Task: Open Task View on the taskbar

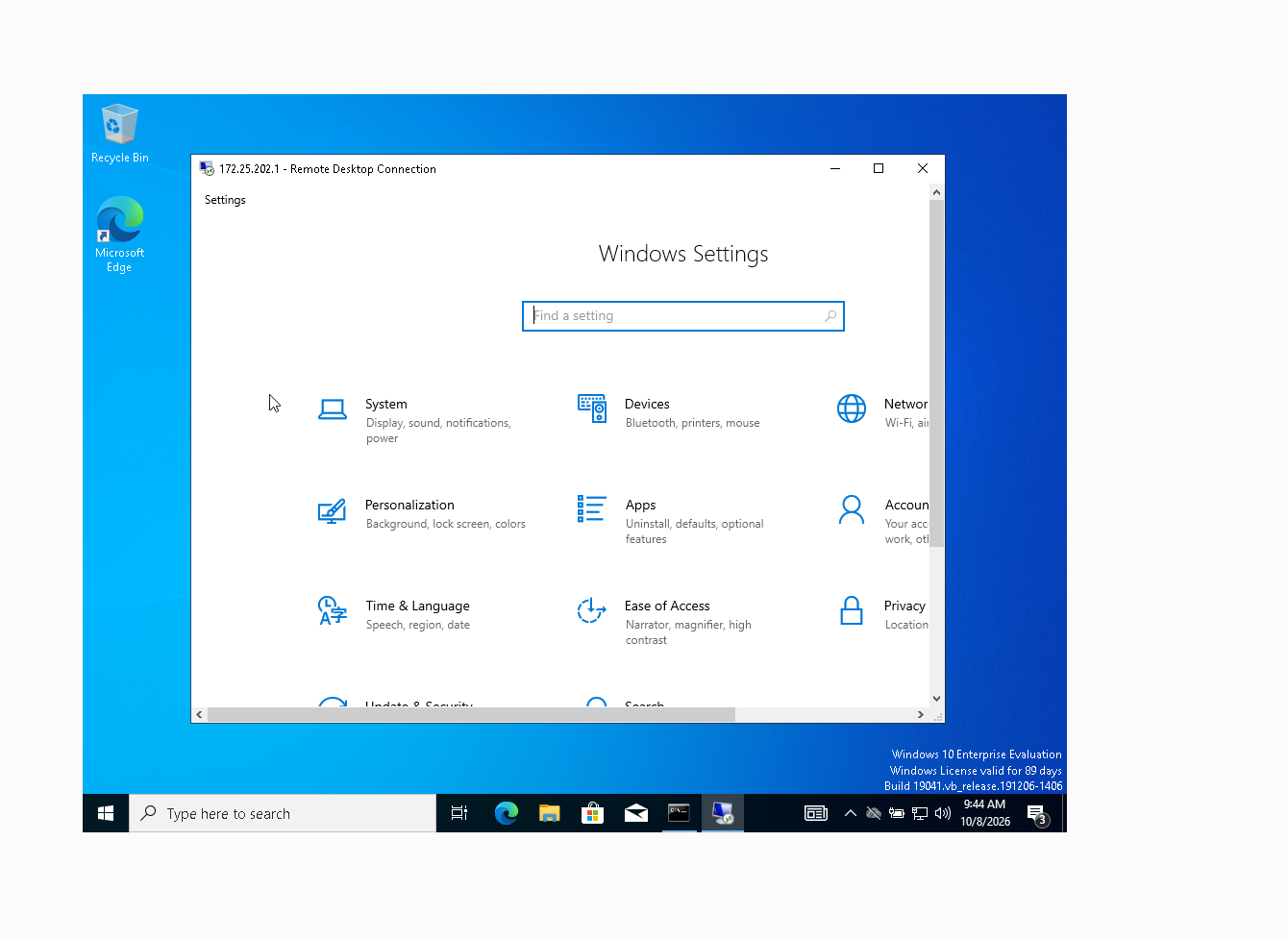Action: click(x=459, y=813)
